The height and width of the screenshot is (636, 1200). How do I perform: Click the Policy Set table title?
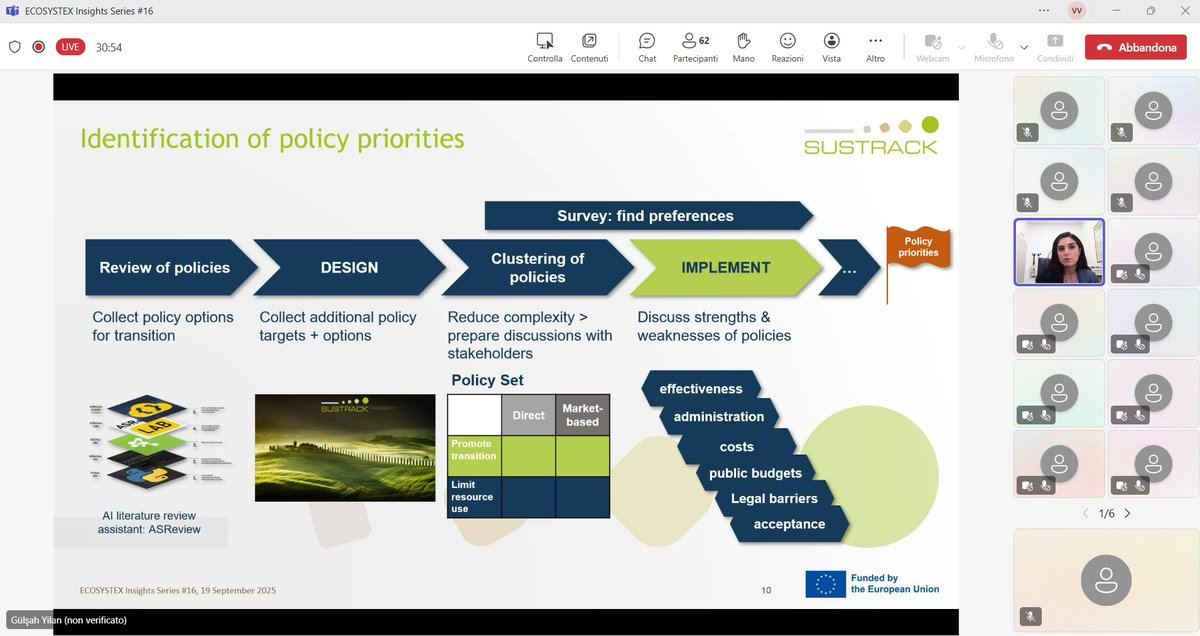pyautogui.click(x=487, y=380)
